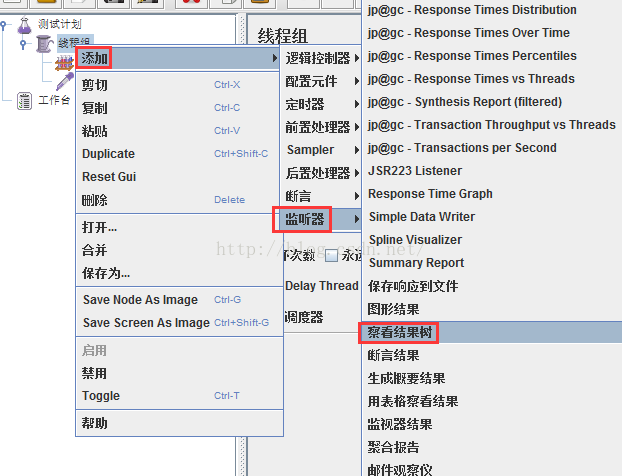Viewport: 622px width, 476px height.
Task: Add 察看结果树 listener
Action: 492,332
